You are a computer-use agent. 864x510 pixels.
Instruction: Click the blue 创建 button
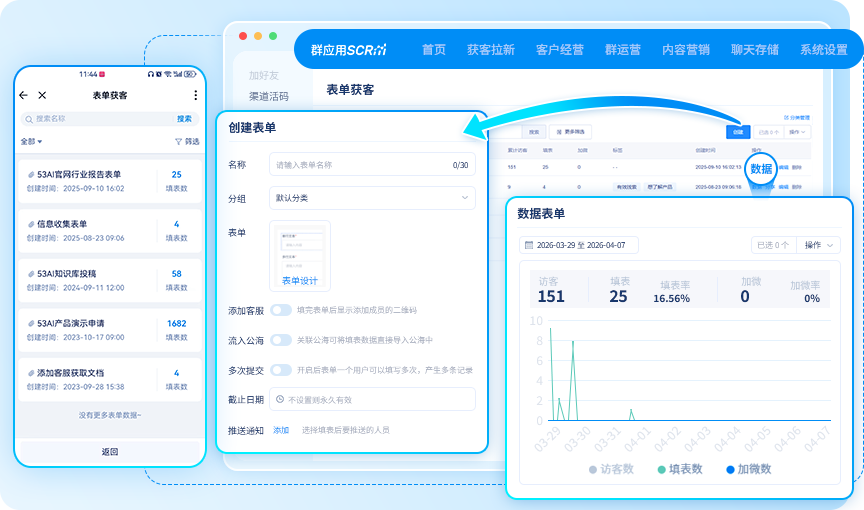coord(738,132)
